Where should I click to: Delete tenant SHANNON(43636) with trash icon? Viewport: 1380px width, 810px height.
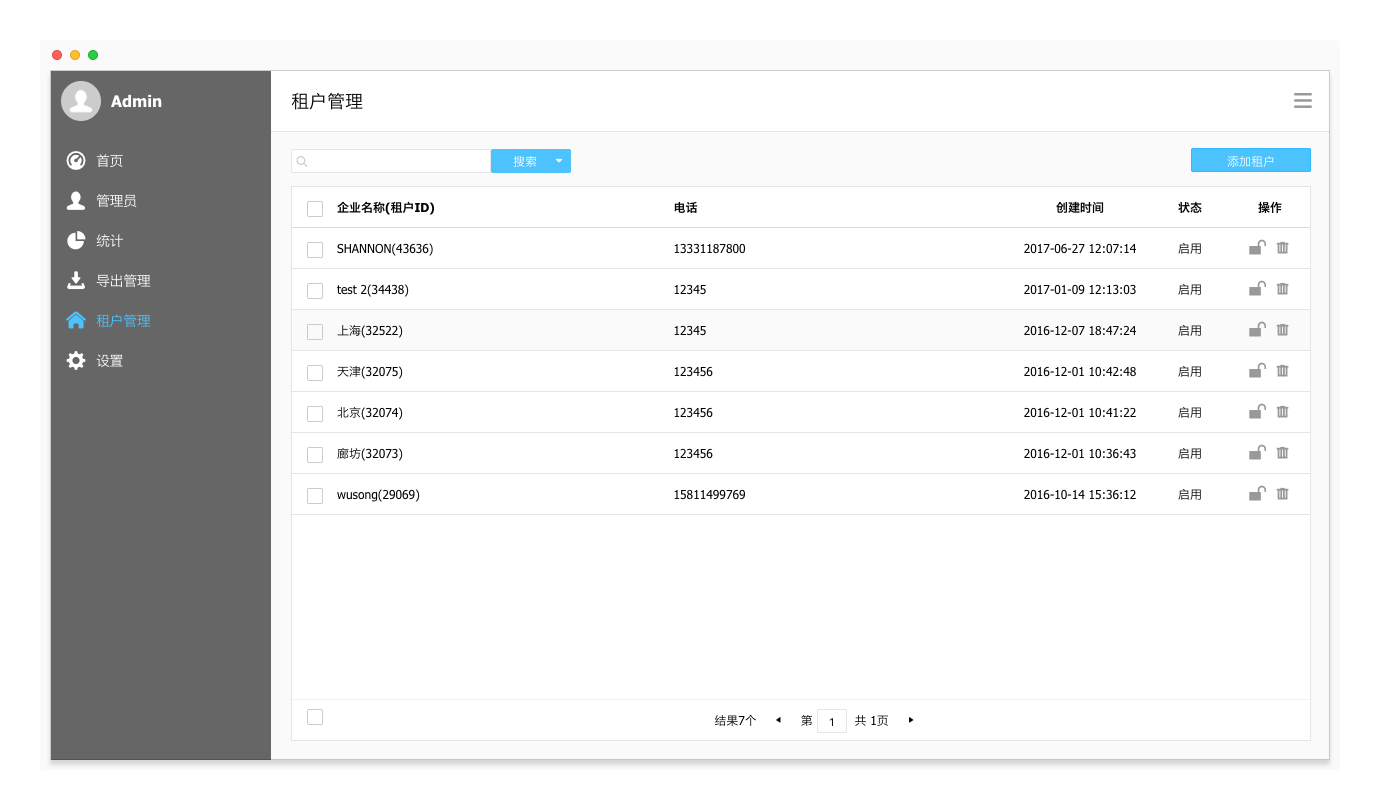[x=1283, y=247]
